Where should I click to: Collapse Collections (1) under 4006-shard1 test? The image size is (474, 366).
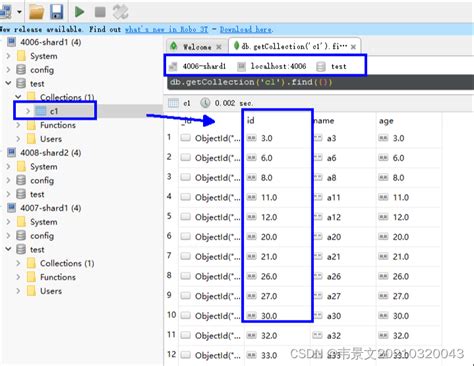18,97
